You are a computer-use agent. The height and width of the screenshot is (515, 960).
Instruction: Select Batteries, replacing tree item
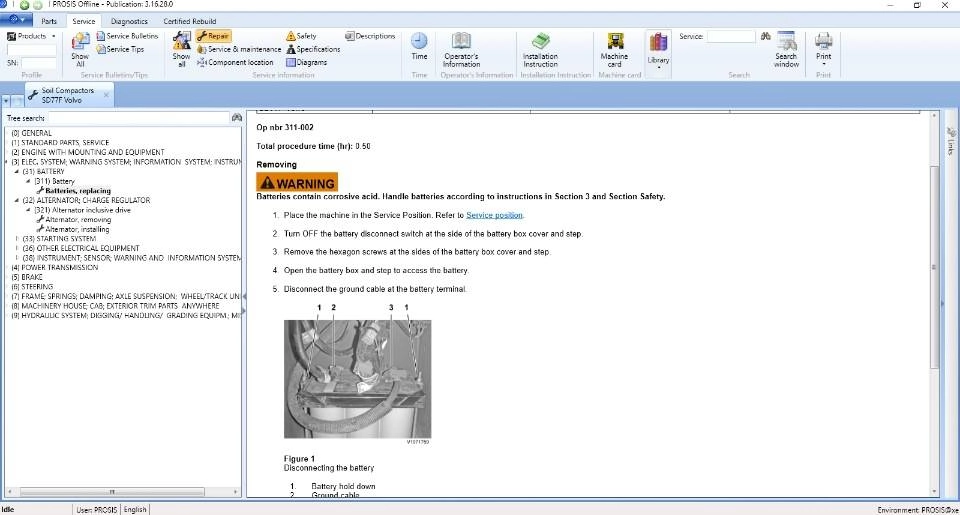click(x=78, y=191)
